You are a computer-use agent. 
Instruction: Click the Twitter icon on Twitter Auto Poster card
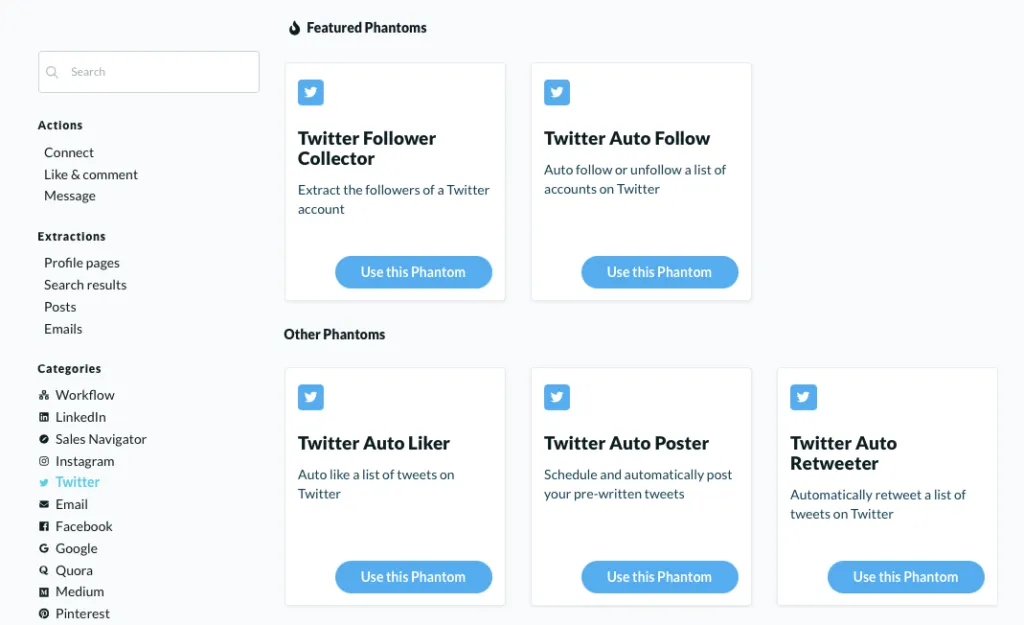point(557,397)
